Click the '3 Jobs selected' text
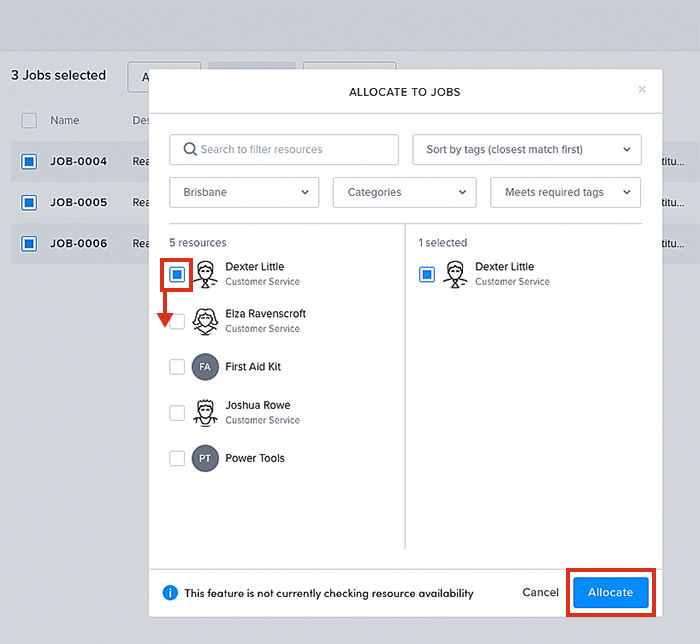This screenshot has width=700, height=644. tap(58, 75)
